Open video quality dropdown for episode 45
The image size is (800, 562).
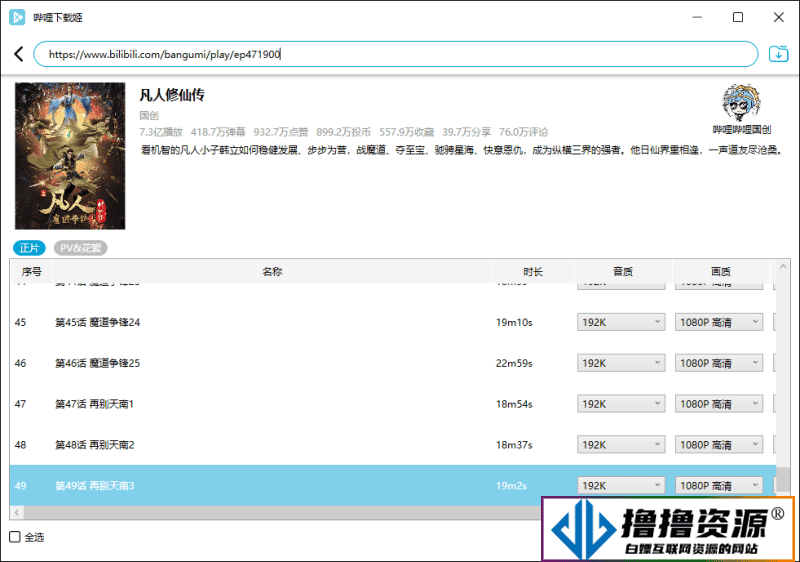[719, 322]
